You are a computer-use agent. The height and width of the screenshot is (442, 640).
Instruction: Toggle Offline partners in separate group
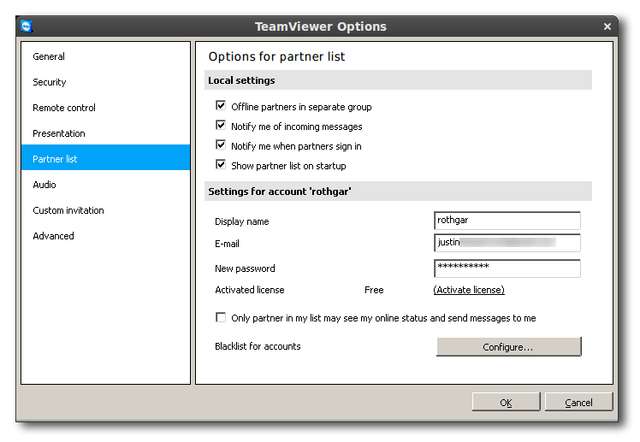click(221, 106)
